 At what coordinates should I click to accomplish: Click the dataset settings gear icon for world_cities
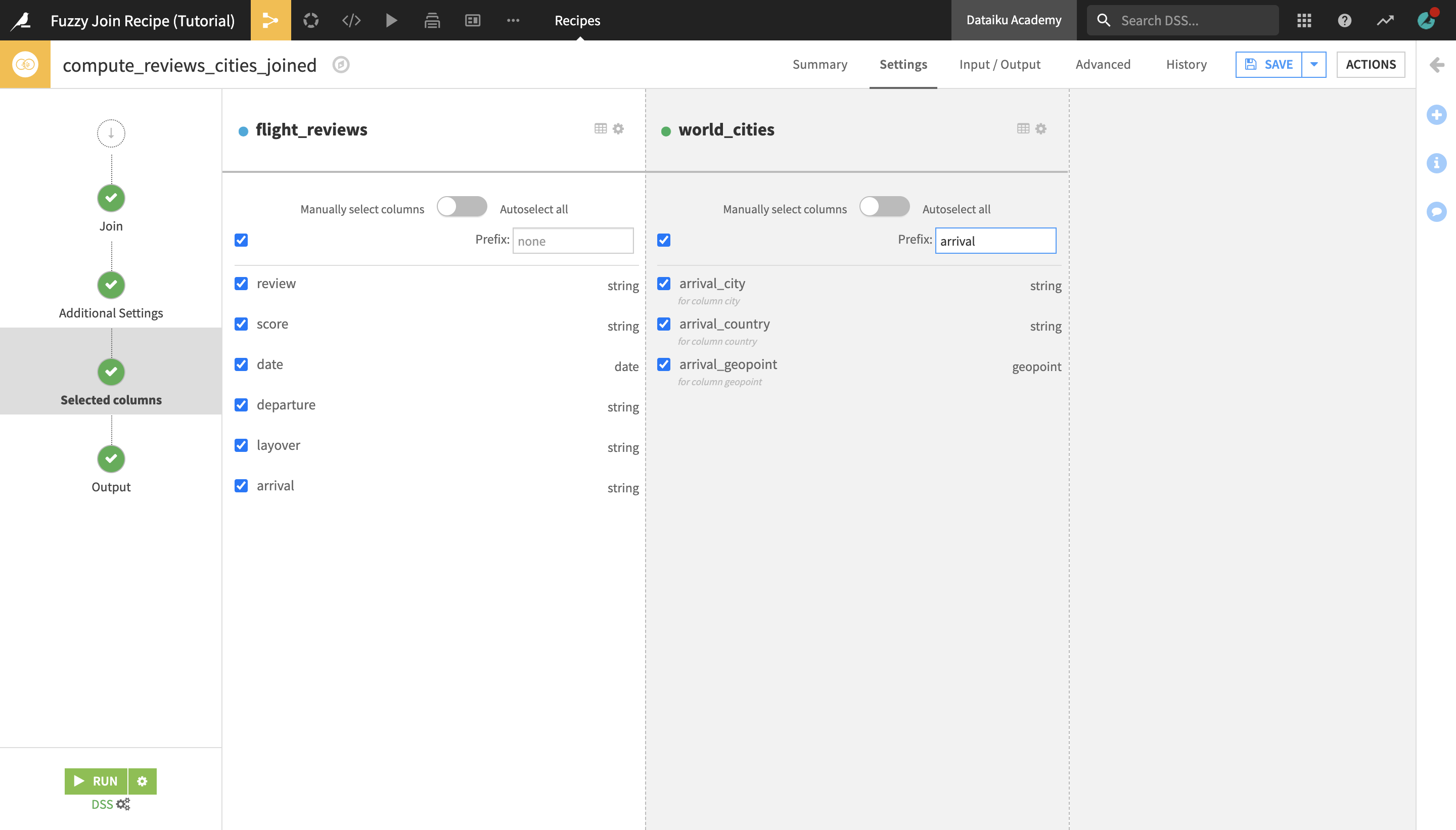tap(1041, 128)
